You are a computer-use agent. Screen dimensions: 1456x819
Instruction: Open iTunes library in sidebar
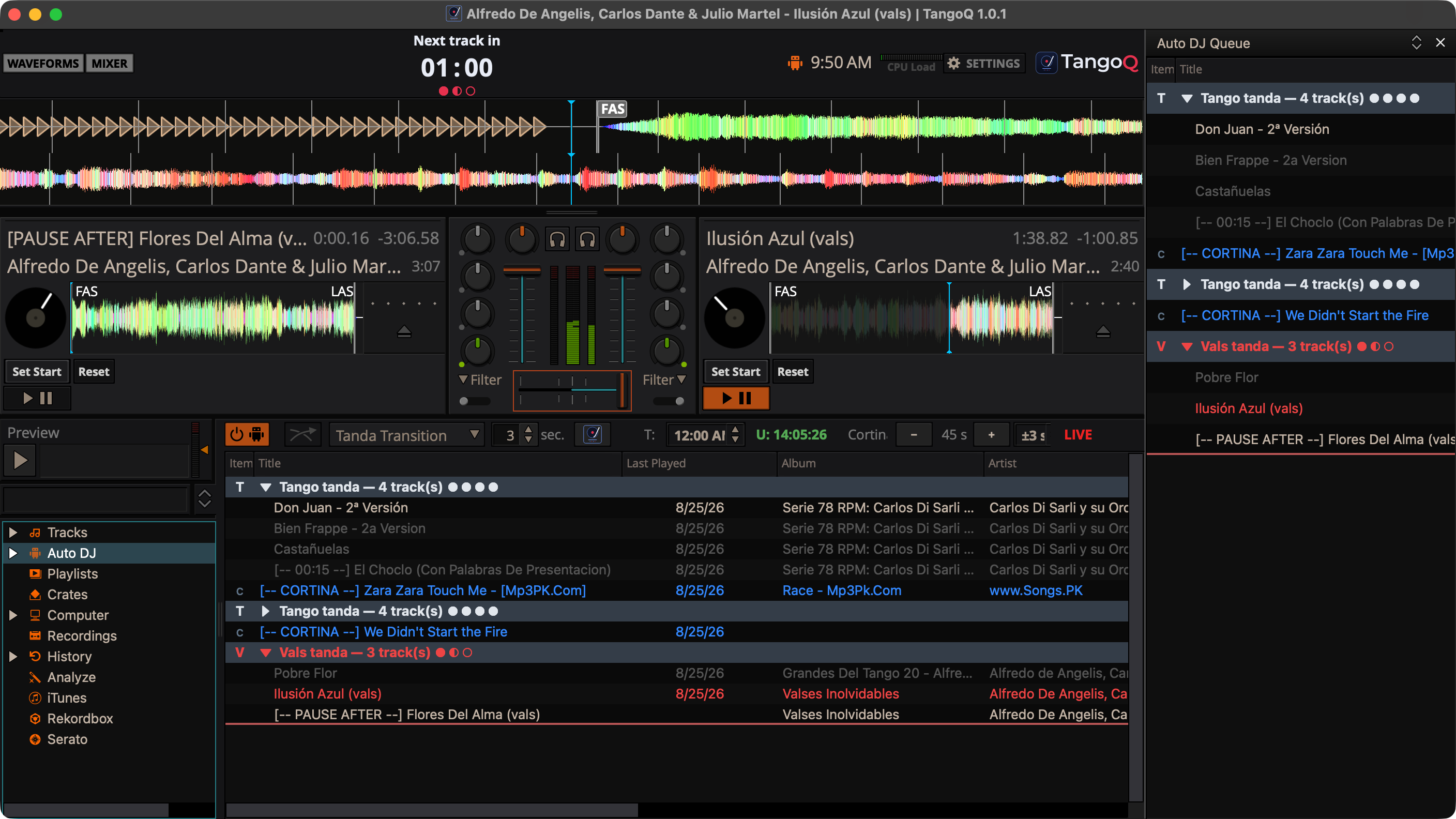coord(67,697)
